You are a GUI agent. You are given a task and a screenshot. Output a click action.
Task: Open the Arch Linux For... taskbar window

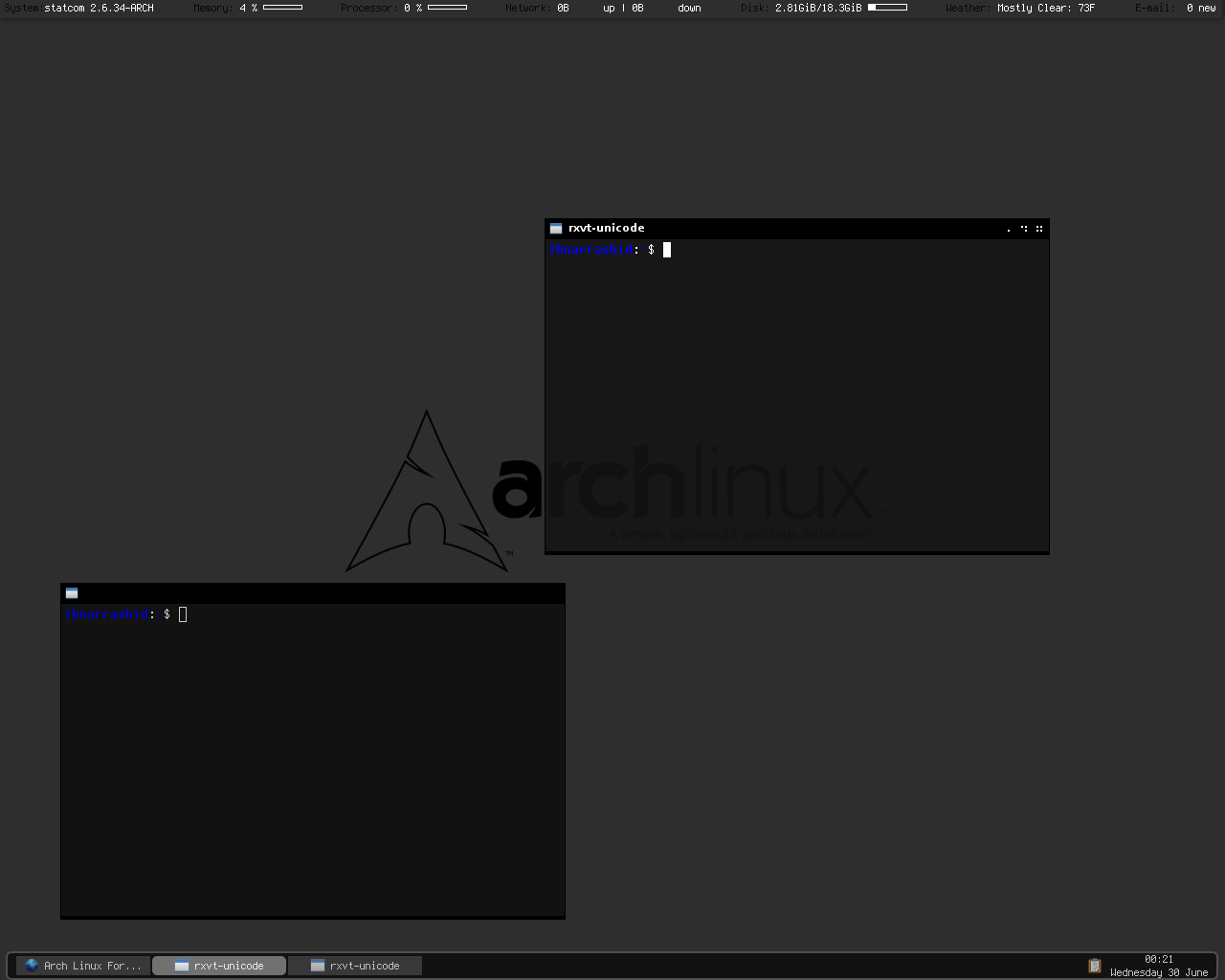(83, 966)
